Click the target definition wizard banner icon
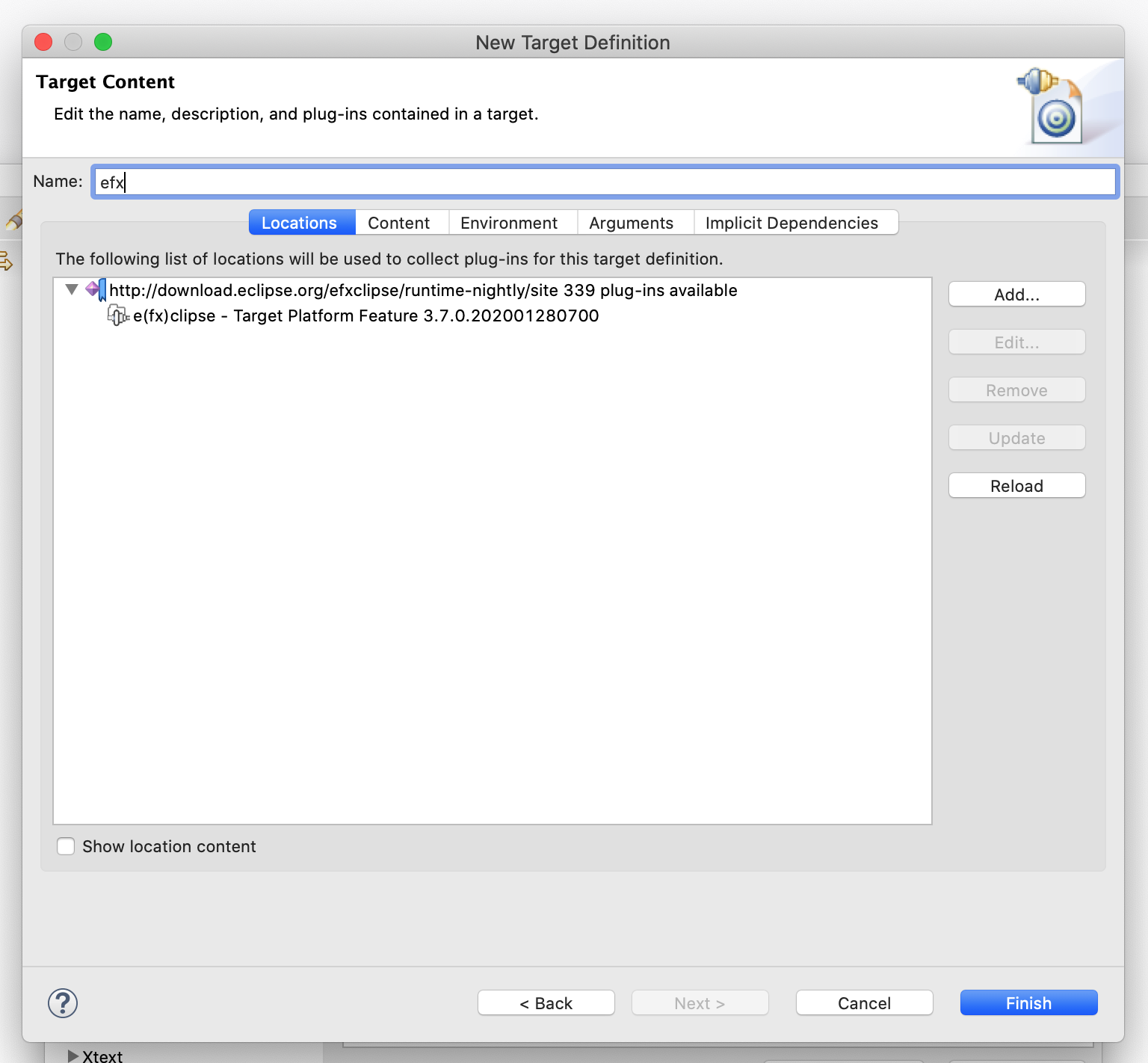 (x=1055, y=106)
